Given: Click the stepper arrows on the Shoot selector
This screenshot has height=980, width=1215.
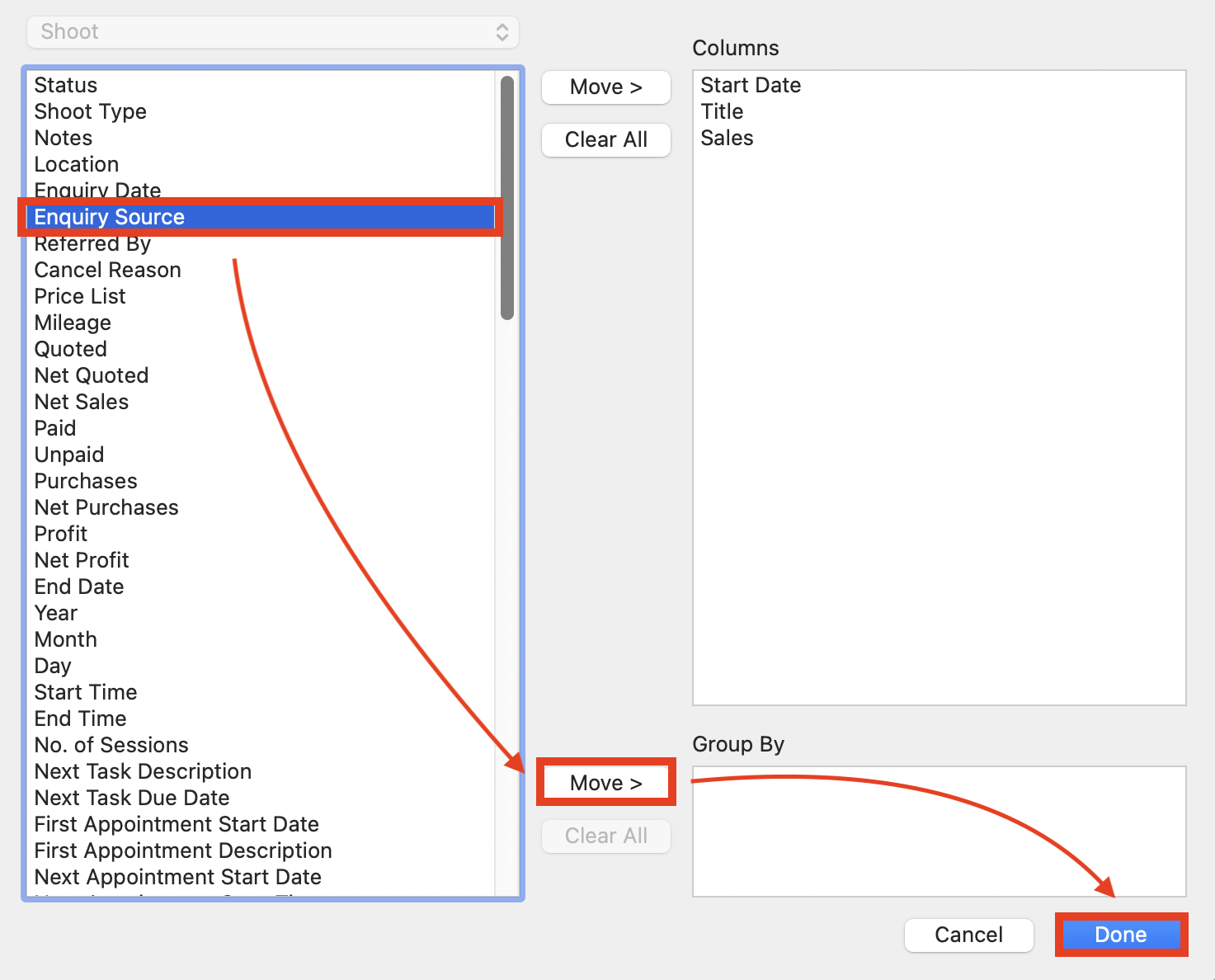Looking at the screenshot, I should click(503, 31).
